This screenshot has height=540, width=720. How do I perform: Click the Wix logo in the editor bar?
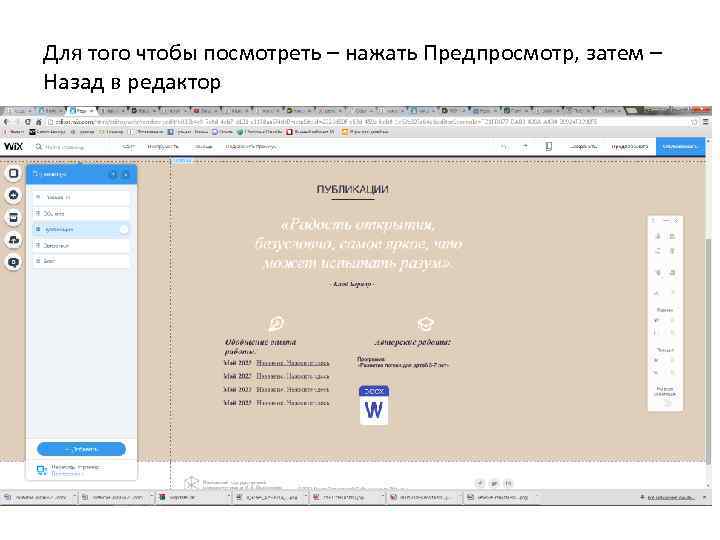tap(13, 146)
